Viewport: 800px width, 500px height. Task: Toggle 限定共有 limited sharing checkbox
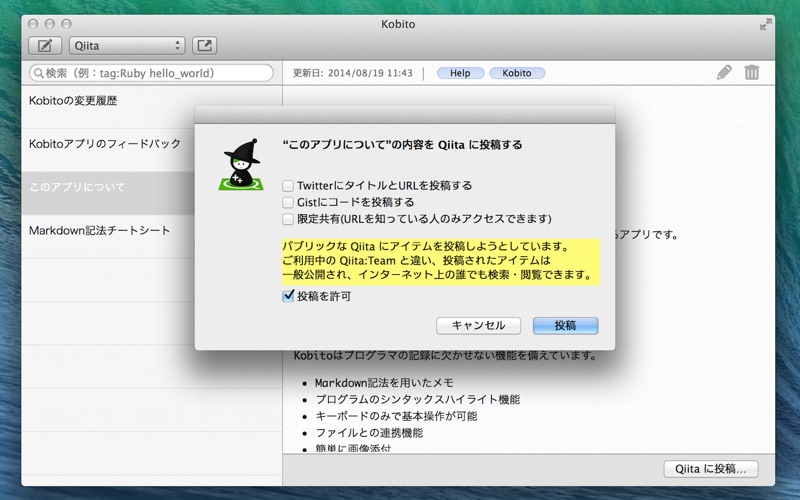click(288, 219)
